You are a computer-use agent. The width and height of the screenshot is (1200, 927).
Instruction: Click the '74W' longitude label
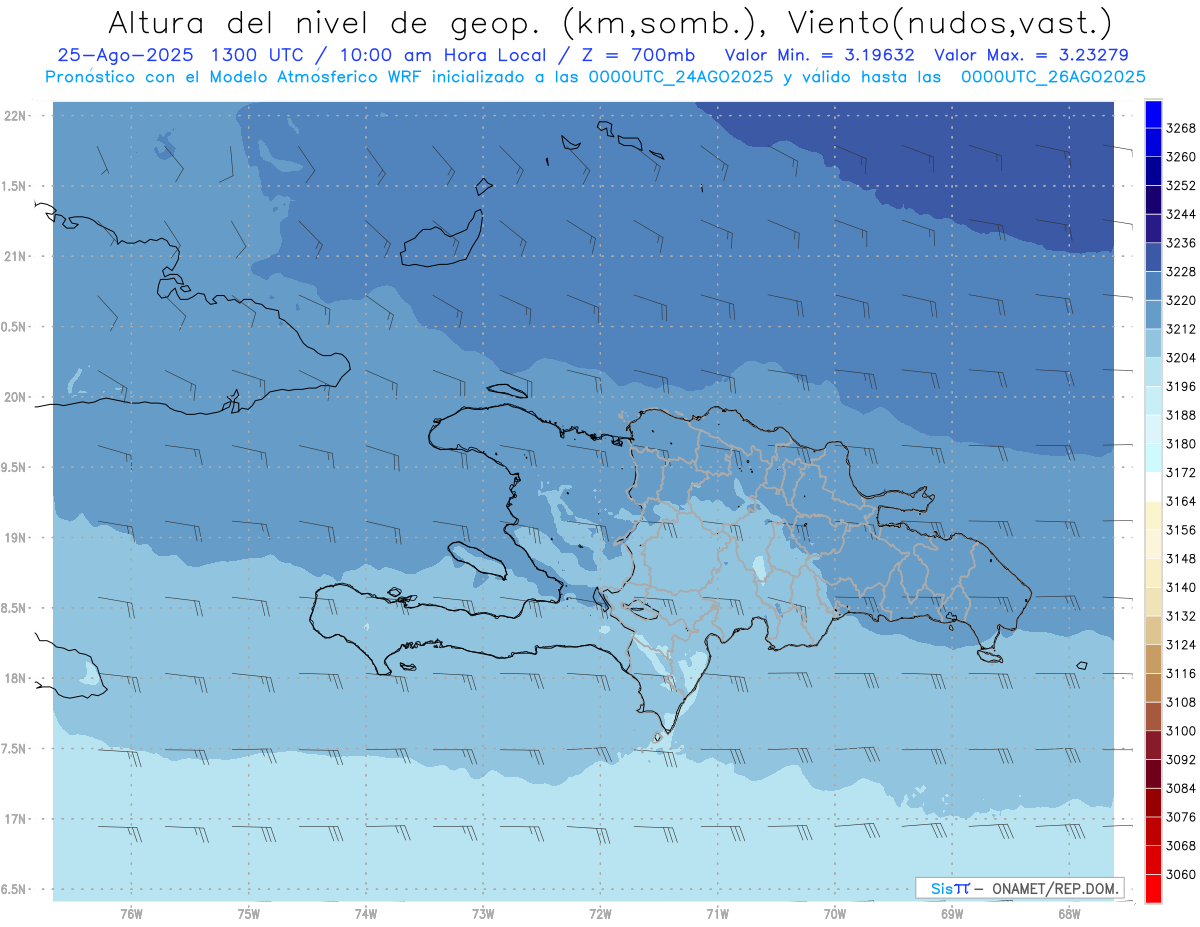[x=366, y=914]
